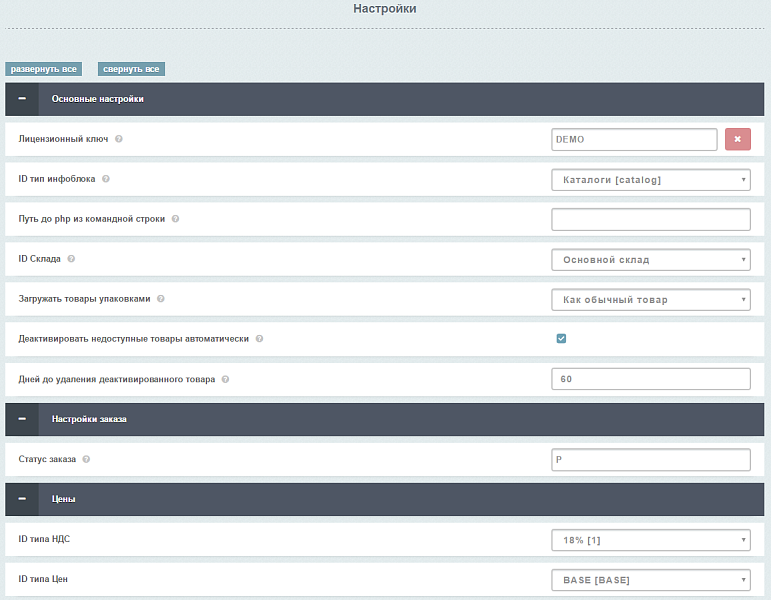Viewport: 771px width, 600px height.
Task: Click help icon for Путь до php
Action: pos(175,219)
